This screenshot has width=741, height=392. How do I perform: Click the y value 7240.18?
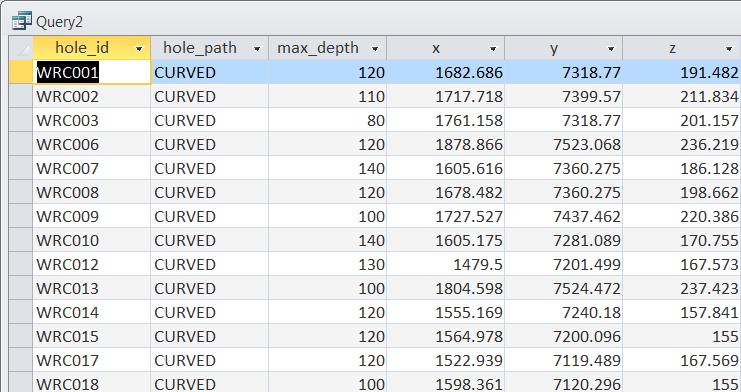click(564, 313)
